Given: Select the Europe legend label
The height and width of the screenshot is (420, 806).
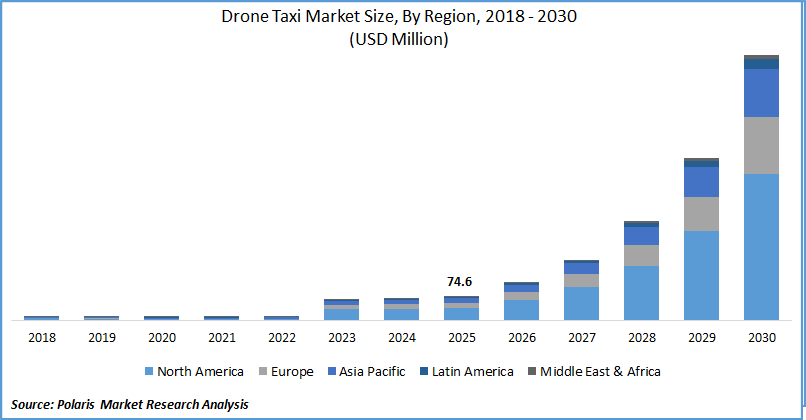Looking at the screenshot, I should [x=292, y=372].
